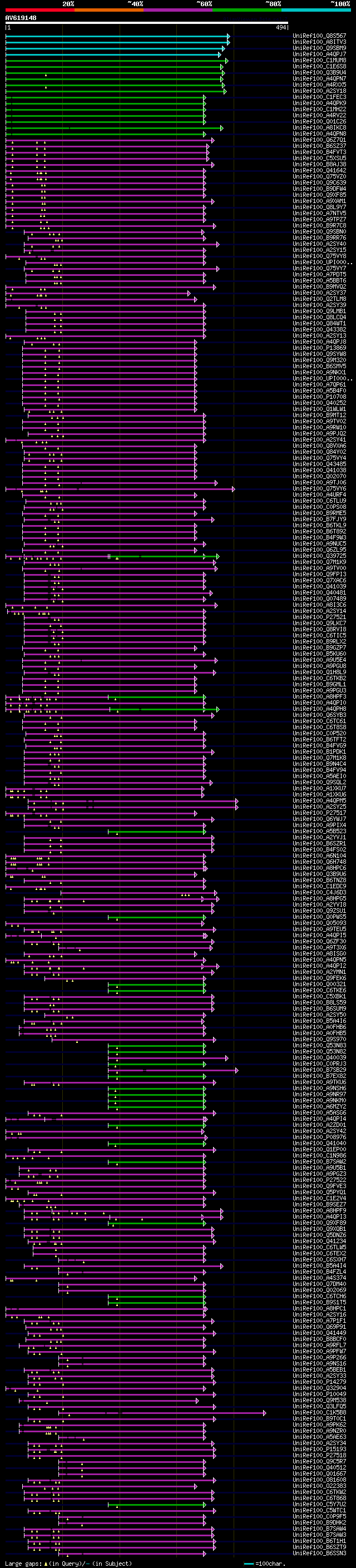The height and width of the screenshot is (1568, 356).
Task: Click the query end position 494
Action: [280, 28]
